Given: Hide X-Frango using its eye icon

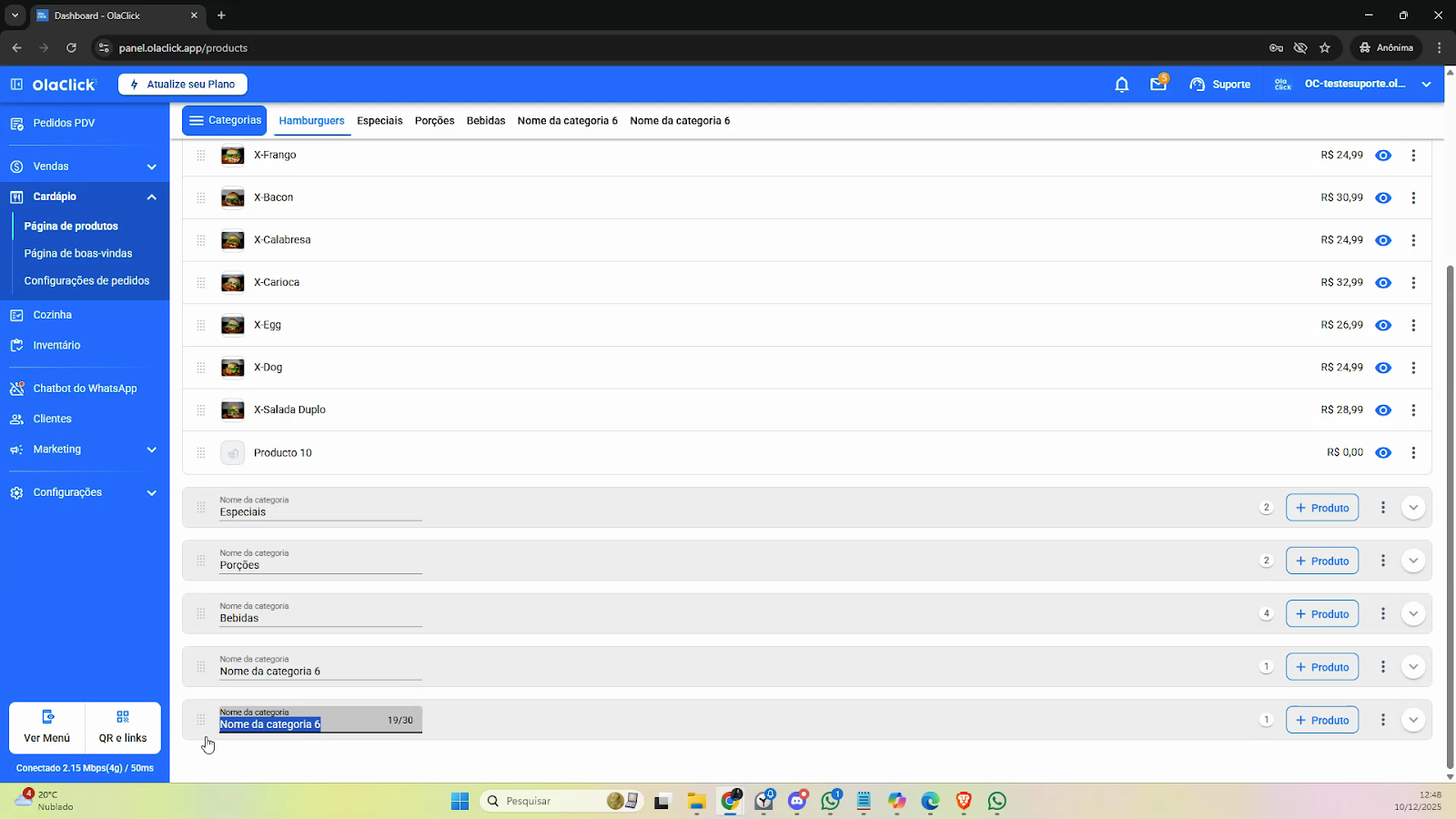Looking at the screenshot, I should 1383,156.
